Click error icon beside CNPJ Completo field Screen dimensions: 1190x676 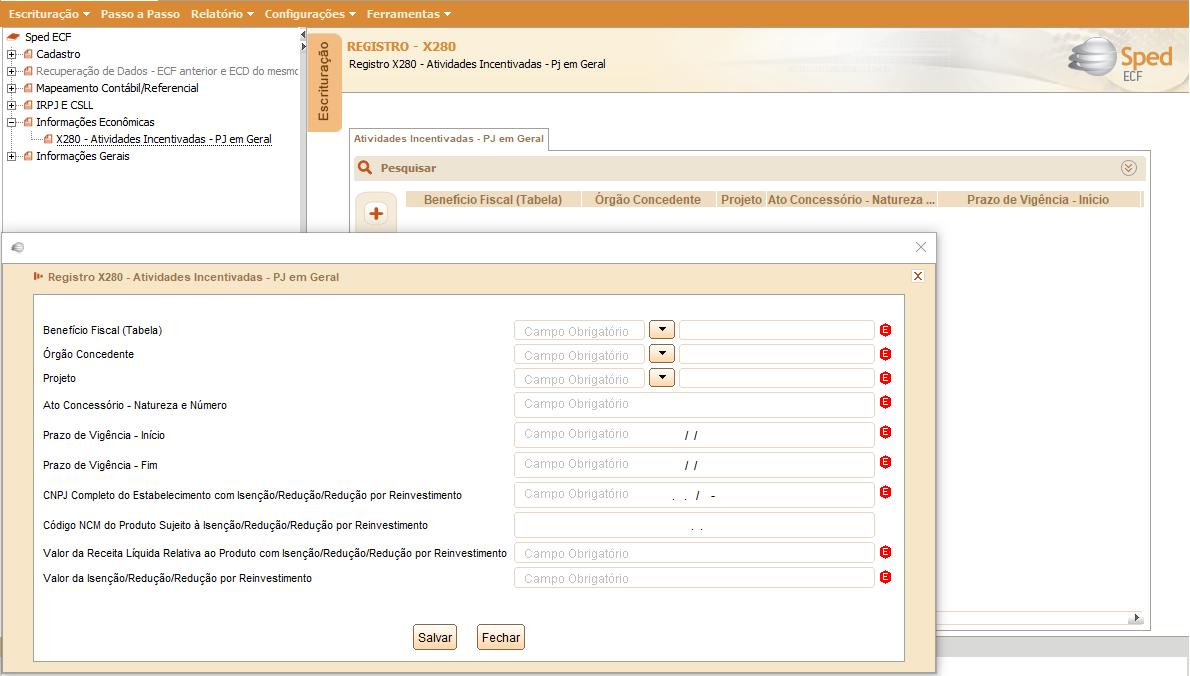(x=885, y=492)
